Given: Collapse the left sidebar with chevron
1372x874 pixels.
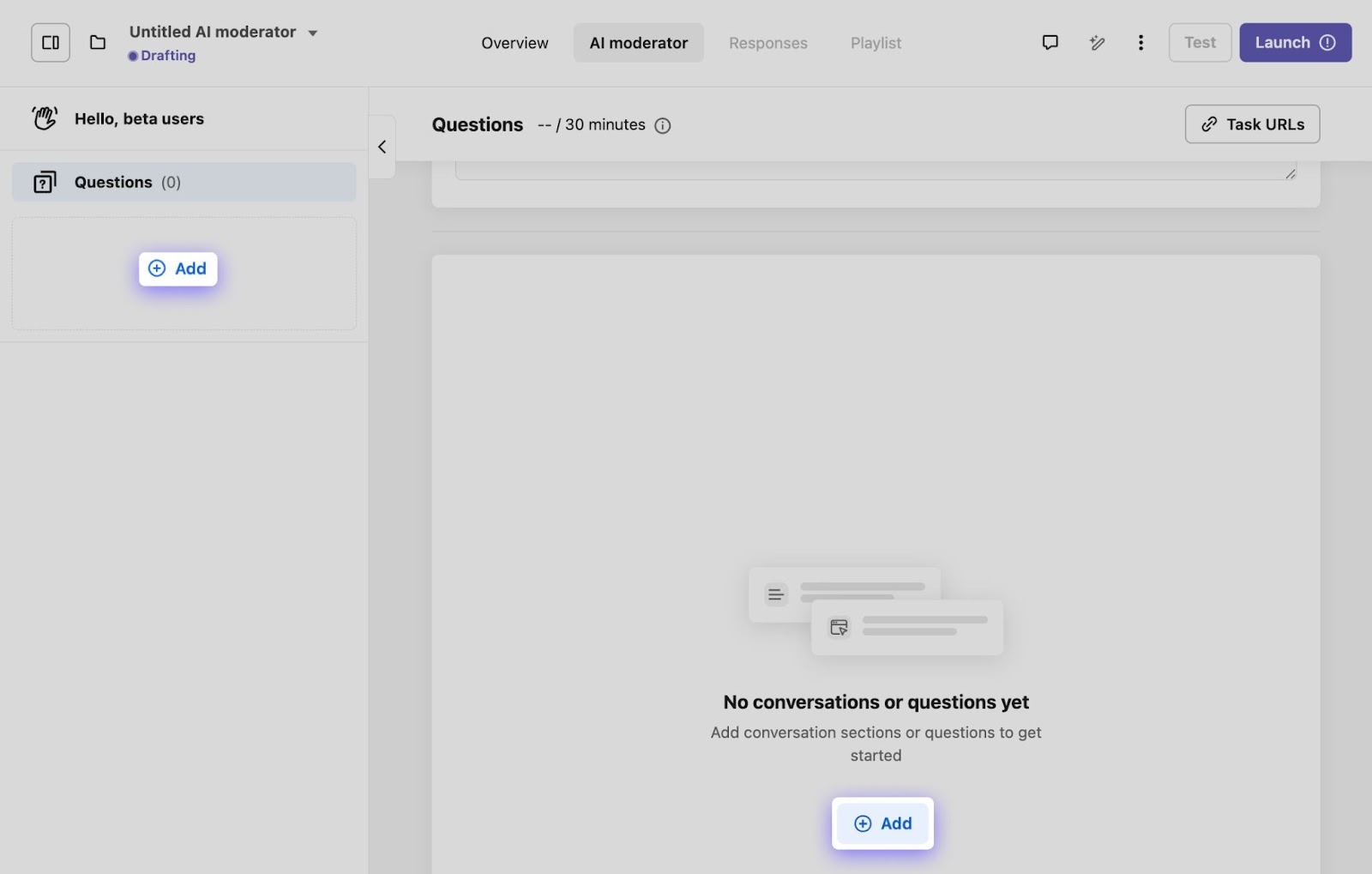Looking at the screenshot, I should tap(382, 147).
